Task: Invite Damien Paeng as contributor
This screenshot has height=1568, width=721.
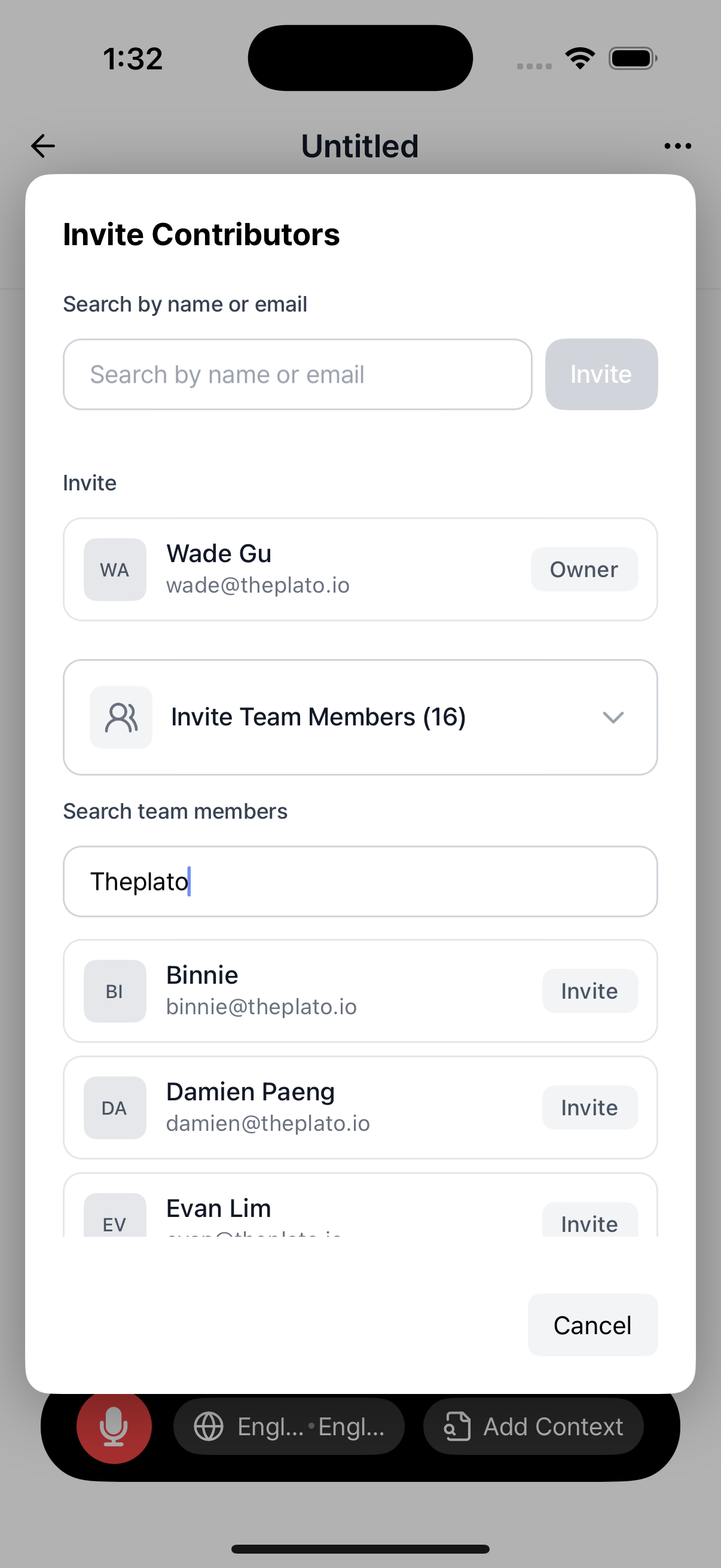Action: (589, 1108)
